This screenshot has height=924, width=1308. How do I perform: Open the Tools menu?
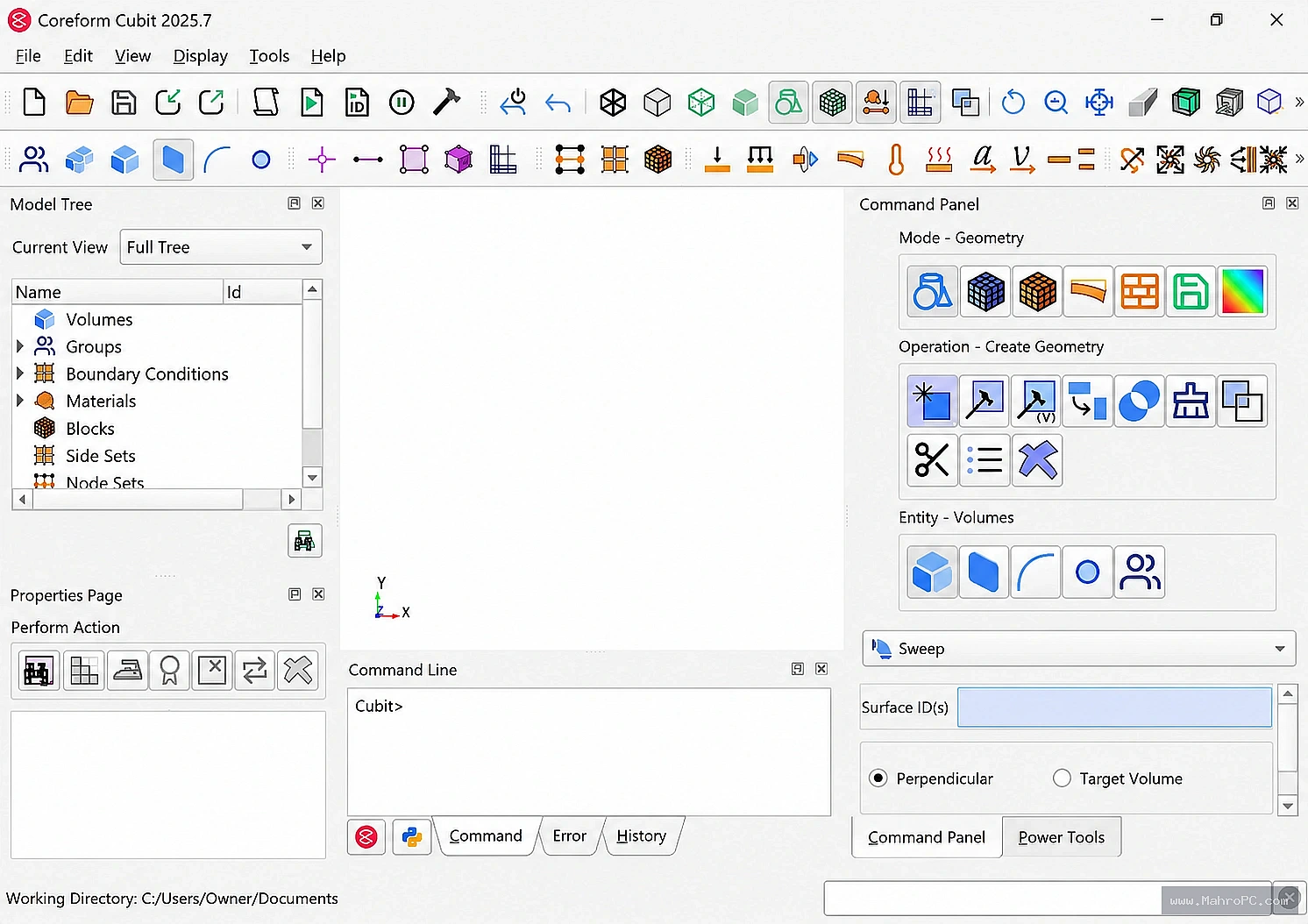[x=269, y=56]
